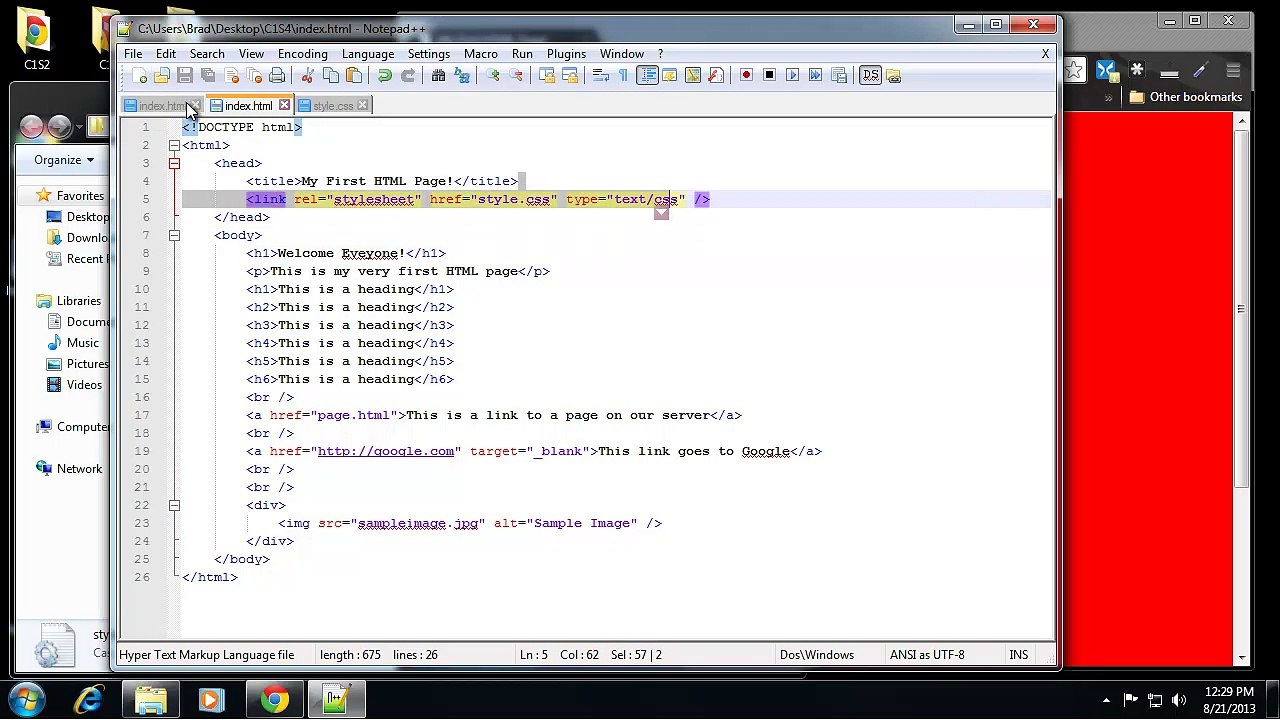Switch to the style.css tab
This screenshot has height=720, width=1280.
(x=332, y=106)
